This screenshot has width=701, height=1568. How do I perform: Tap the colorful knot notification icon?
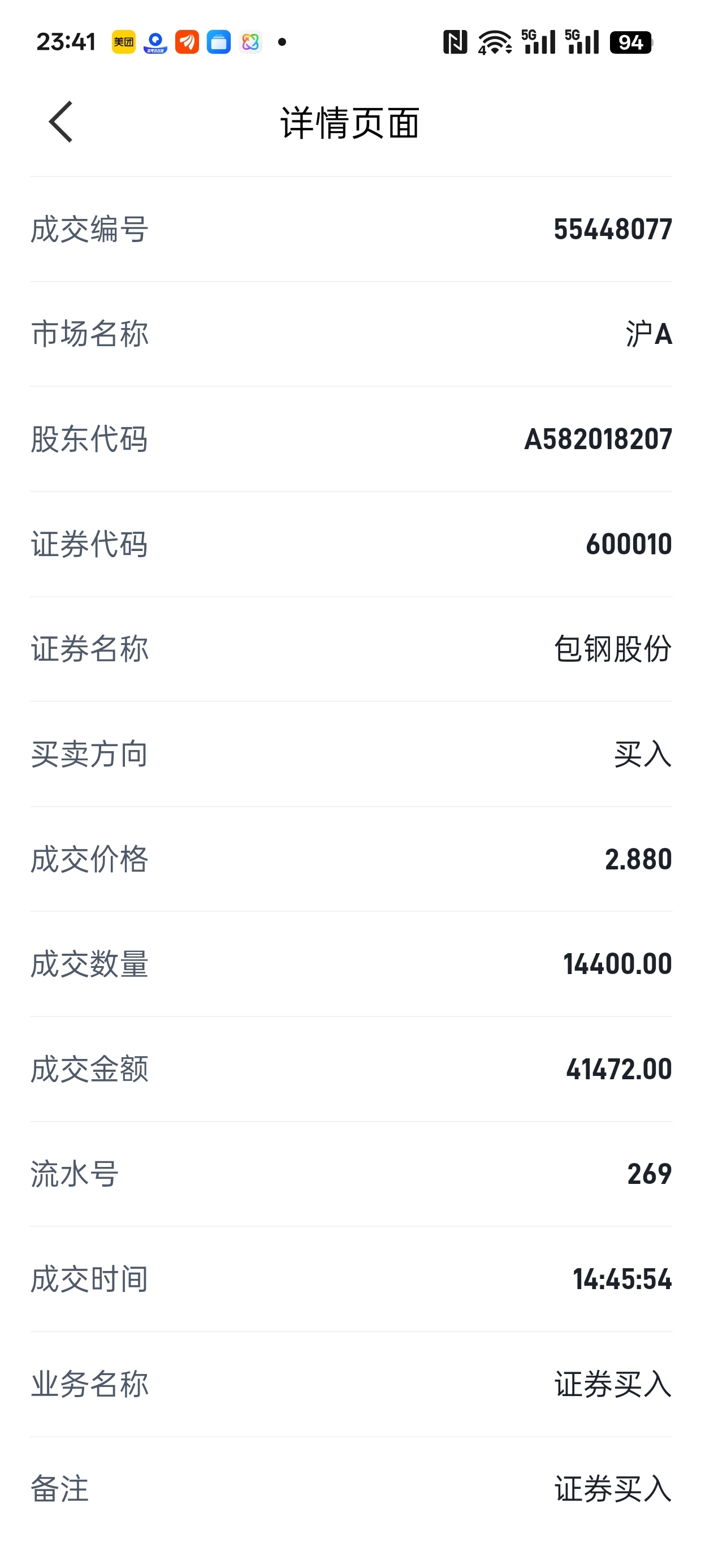coord(250,42)
